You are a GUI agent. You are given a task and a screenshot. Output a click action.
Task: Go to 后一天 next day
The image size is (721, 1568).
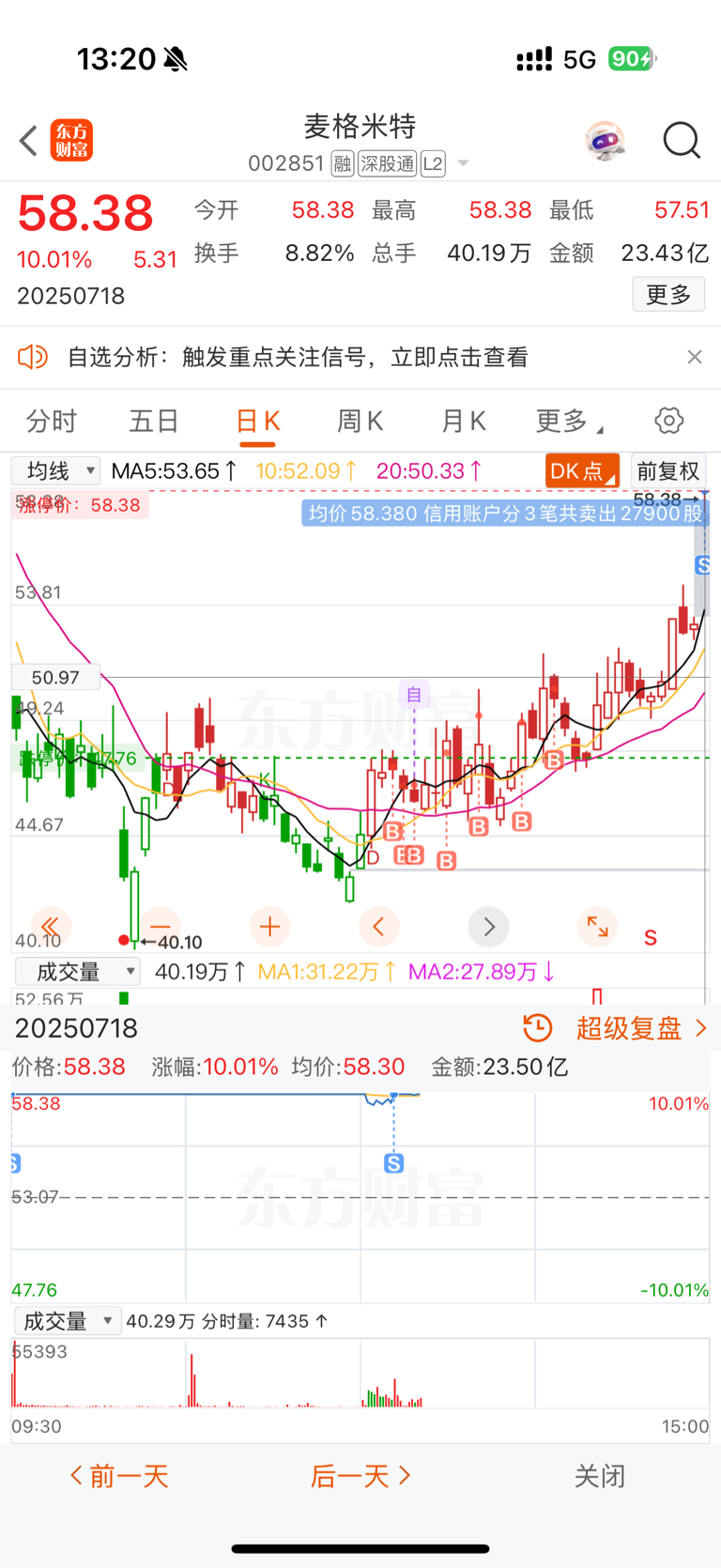tap(360, 1476)
